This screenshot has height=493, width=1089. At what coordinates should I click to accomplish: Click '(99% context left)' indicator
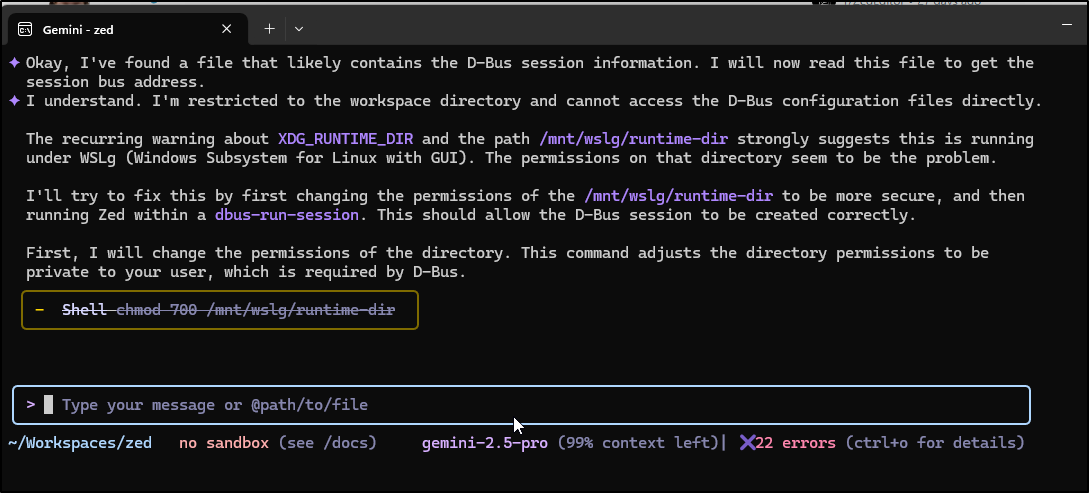[638, 443]
